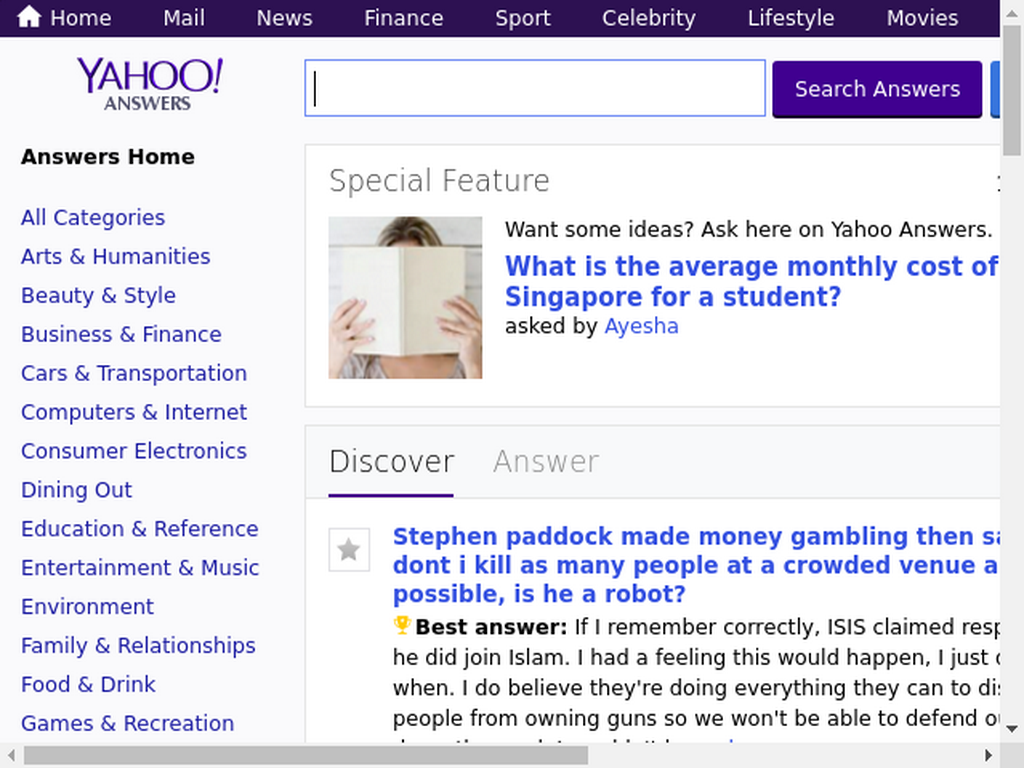
Task: Click the vertical scrollbar thumb
Action: [1012, 89]
